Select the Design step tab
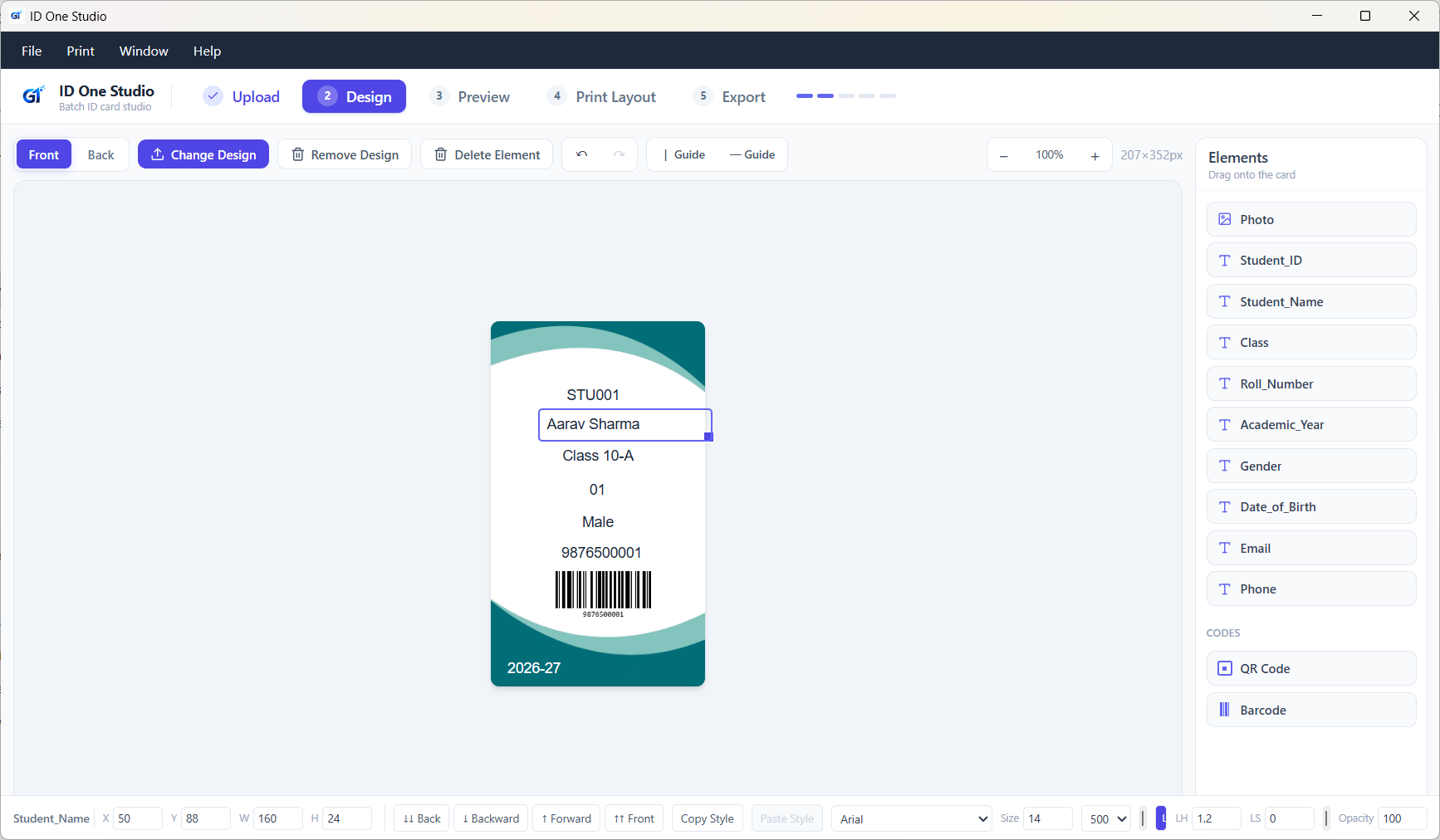 click(x=354, y=96)
